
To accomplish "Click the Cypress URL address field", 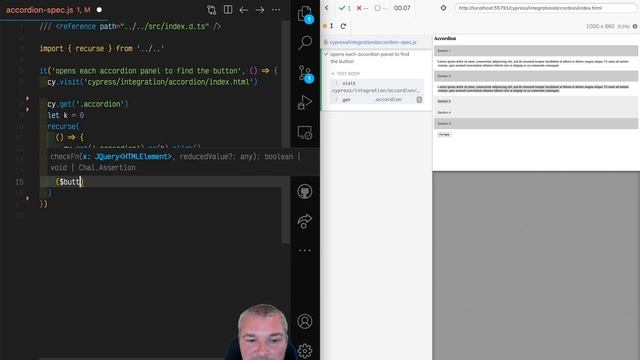I will (546, 8).
